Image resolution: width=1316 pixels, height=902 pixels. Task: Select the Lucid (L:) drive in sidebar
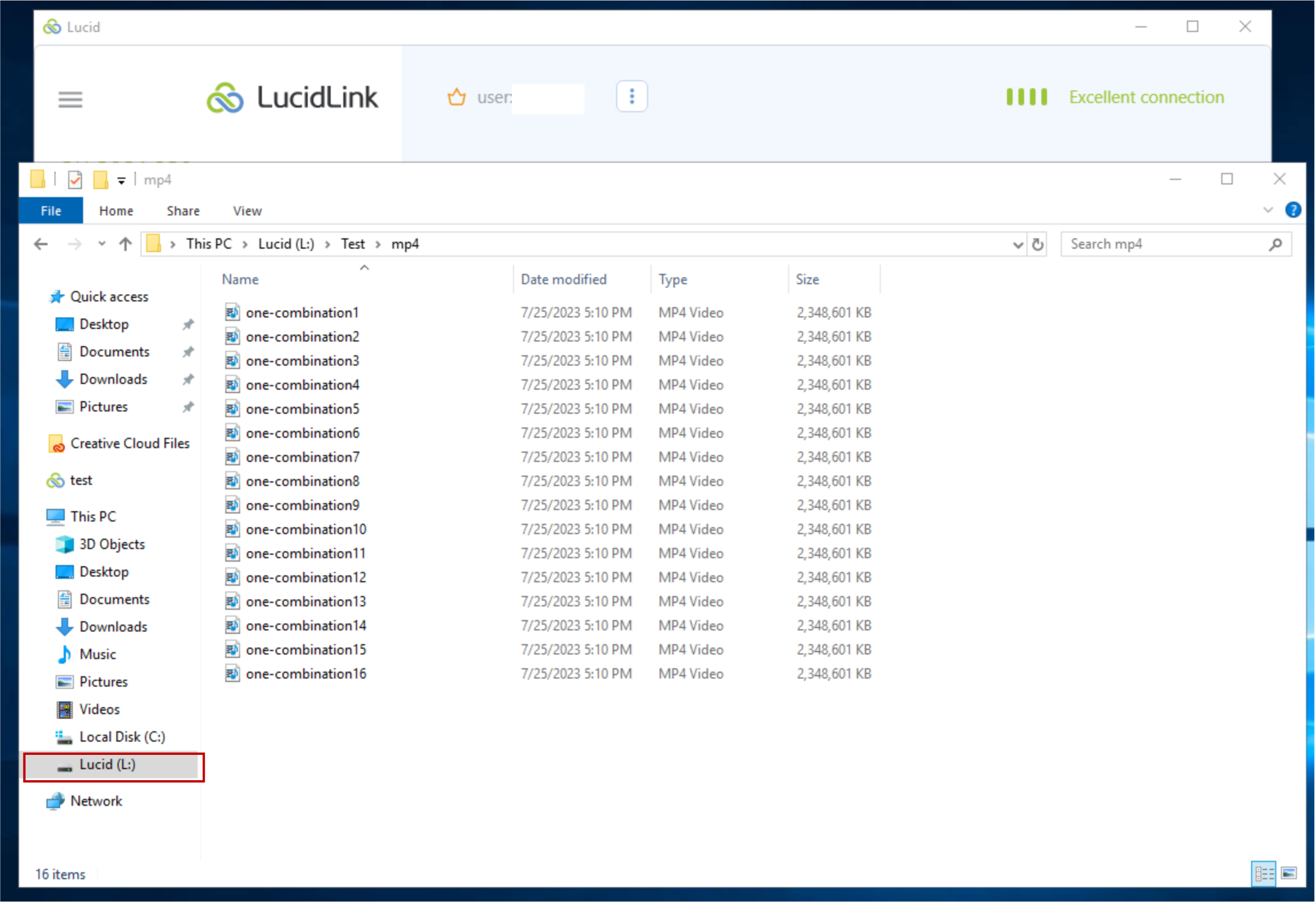pyautogui.click(x=108, y=764)
